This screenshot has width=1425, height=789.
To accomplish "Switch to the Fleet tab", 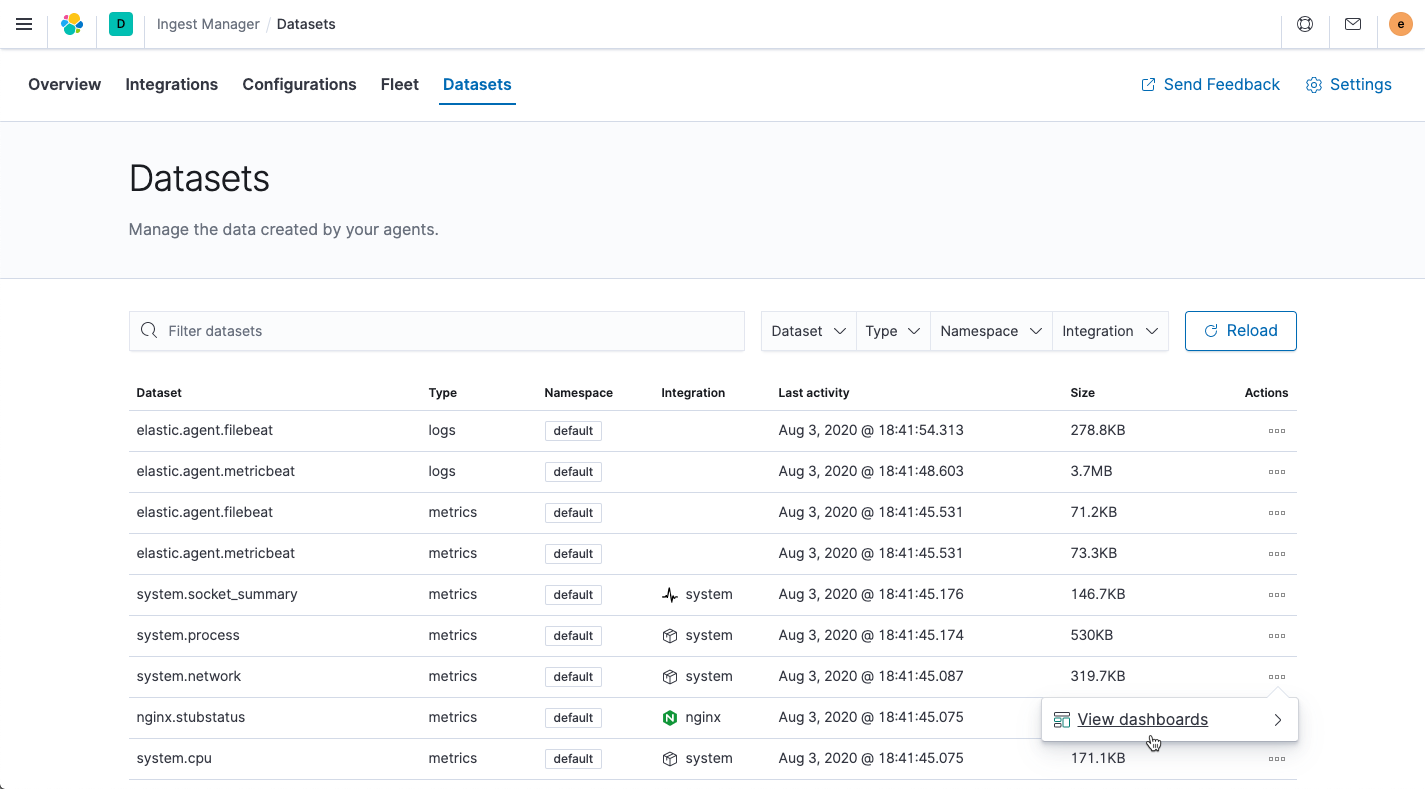I will [399, 85].
